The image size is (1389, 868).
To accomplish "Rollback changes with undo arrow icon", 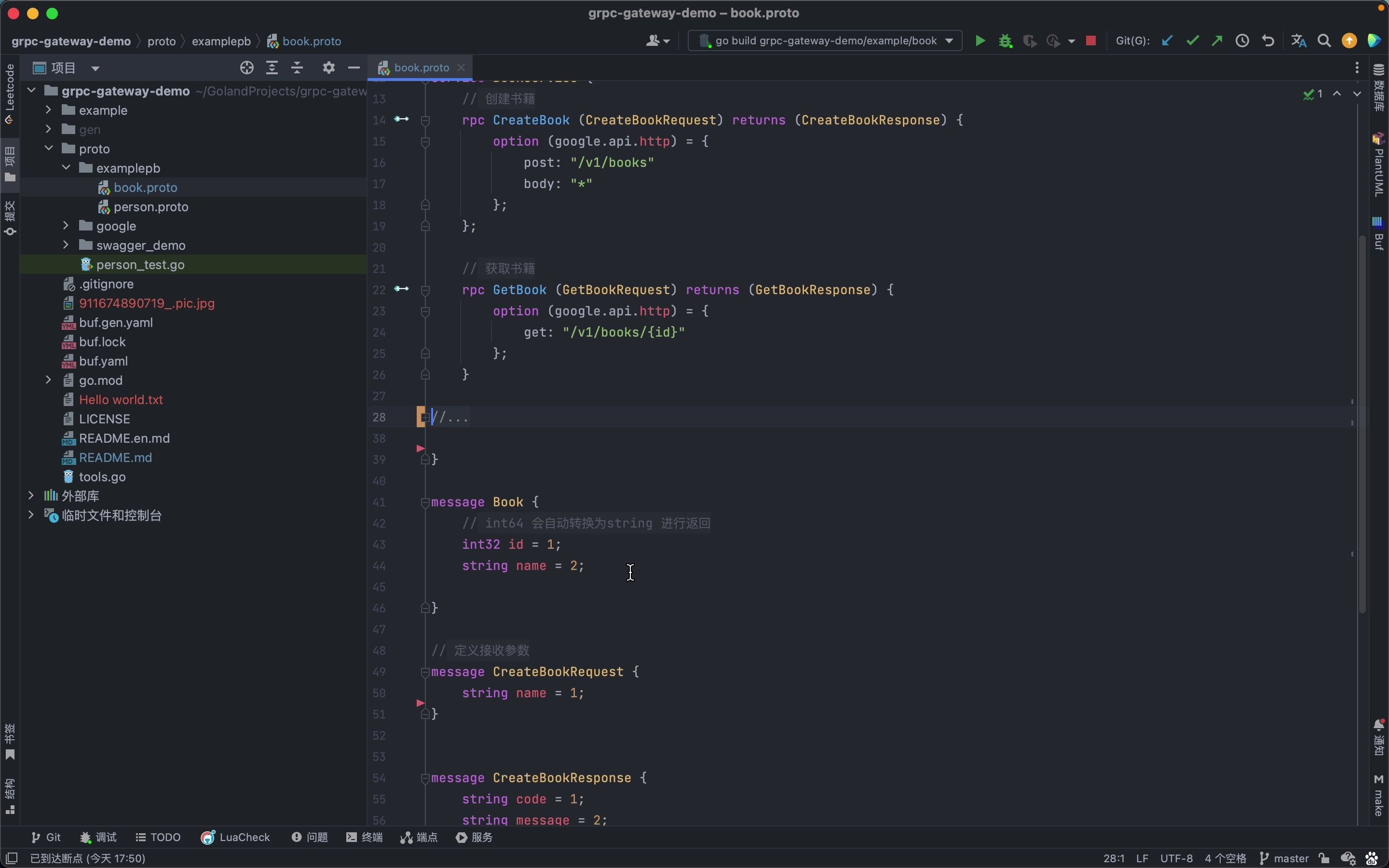I will (1268, 41).
